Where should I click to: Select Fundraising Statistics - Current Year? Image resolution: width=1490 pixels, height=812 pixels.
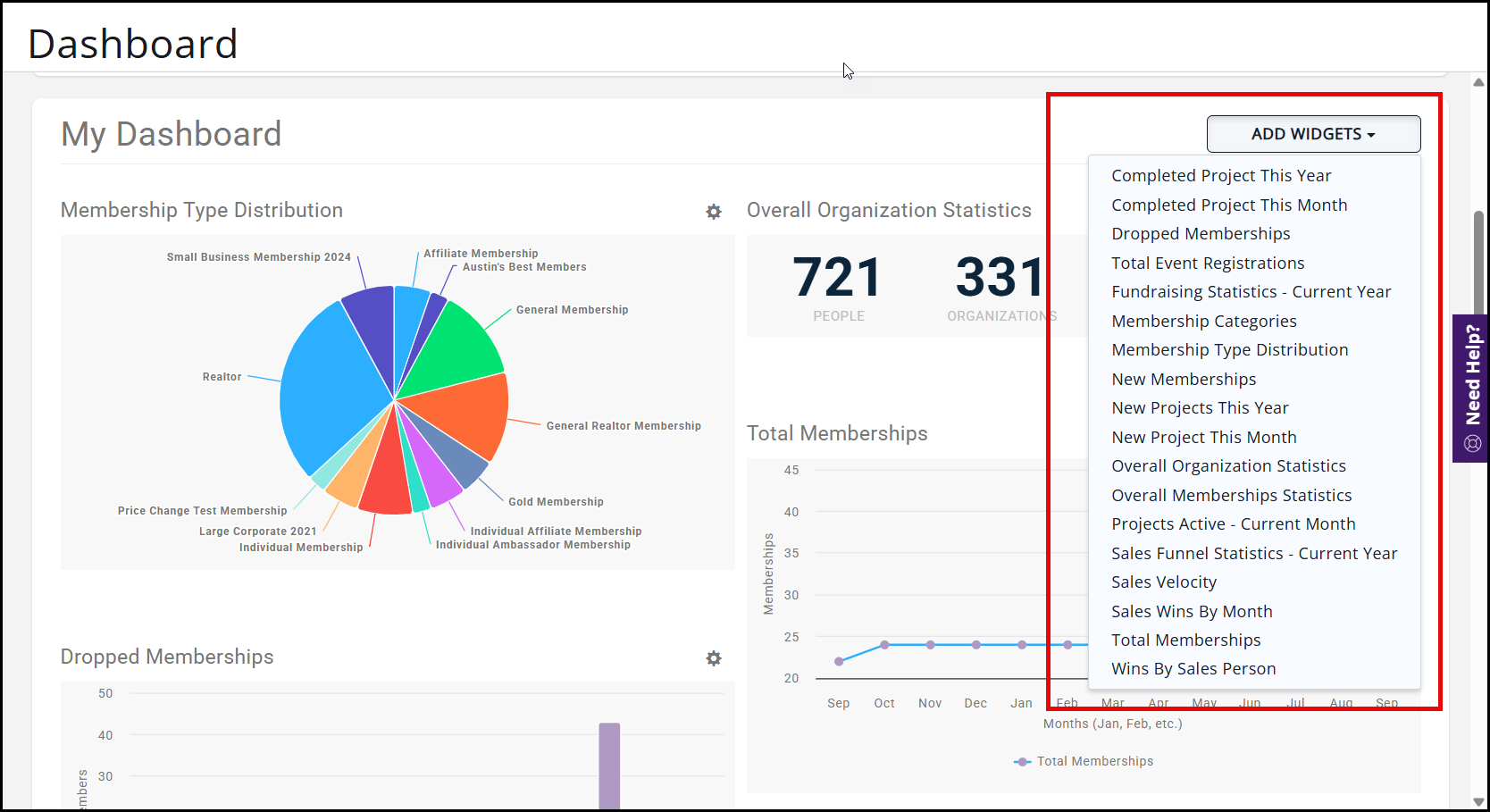click(1251, 292)
